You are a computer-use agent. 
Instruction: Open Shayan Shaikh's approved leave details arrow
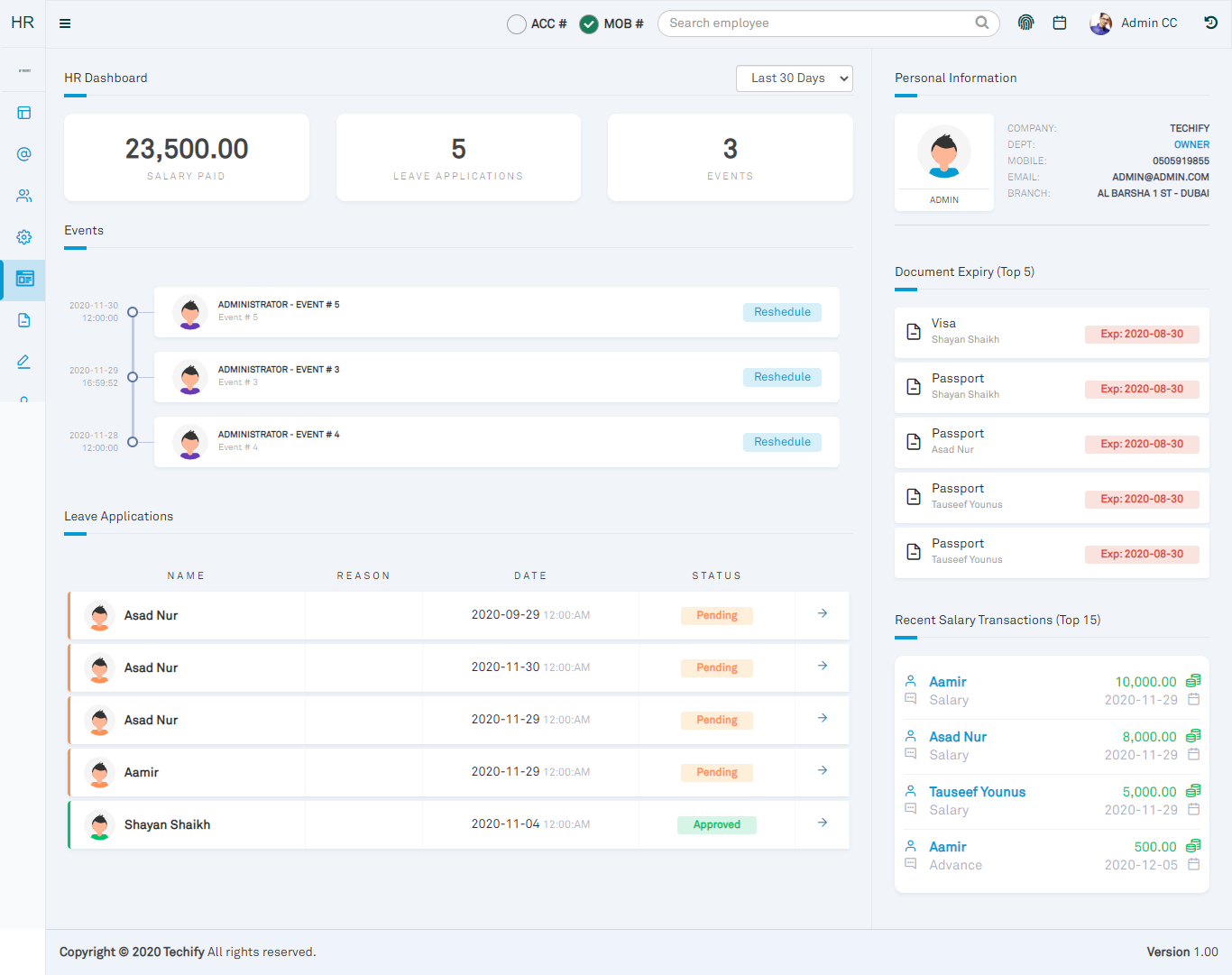pos(822,823)
